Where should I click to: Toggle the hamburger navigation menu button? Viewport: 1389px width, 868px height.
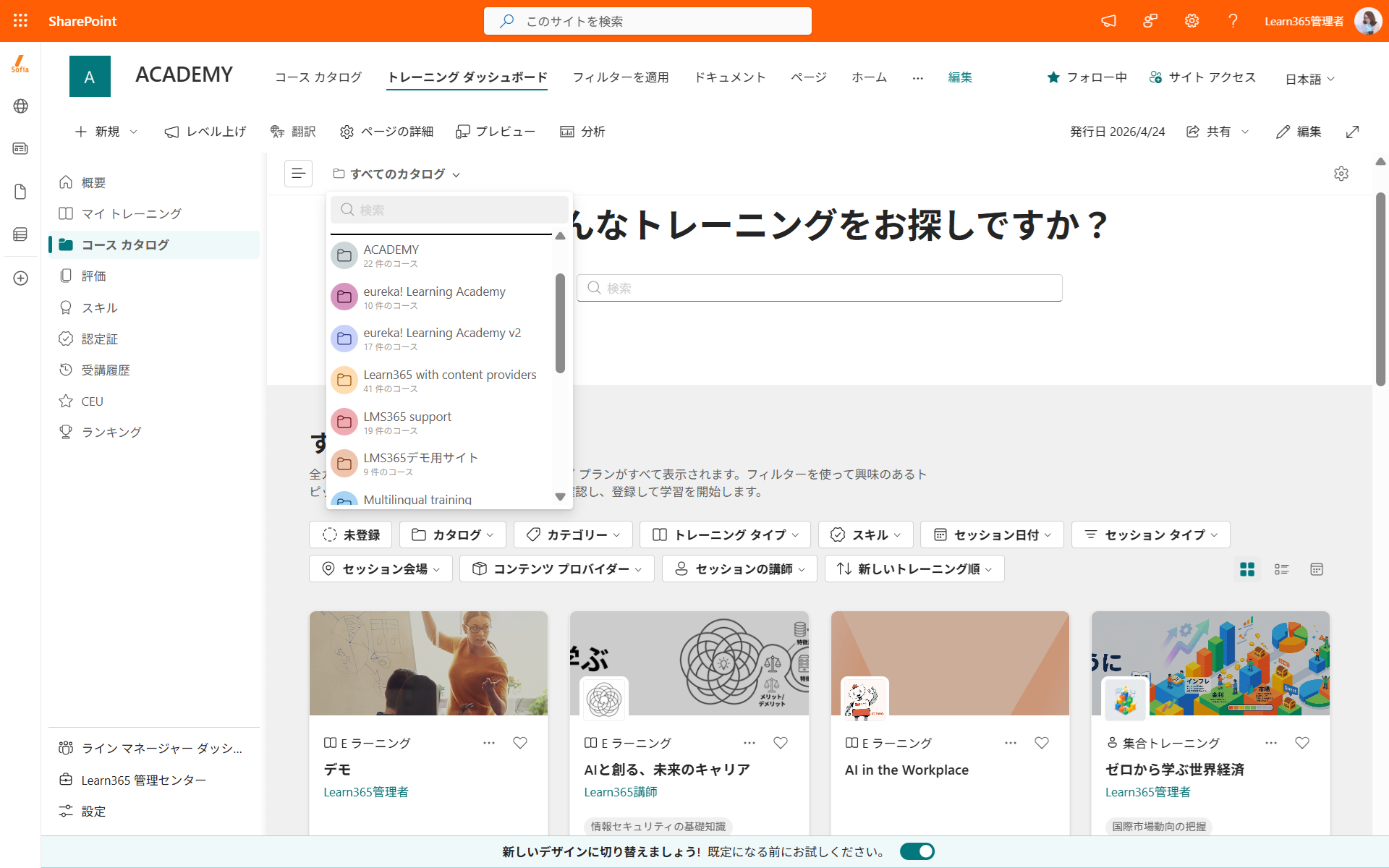[298, 174]
